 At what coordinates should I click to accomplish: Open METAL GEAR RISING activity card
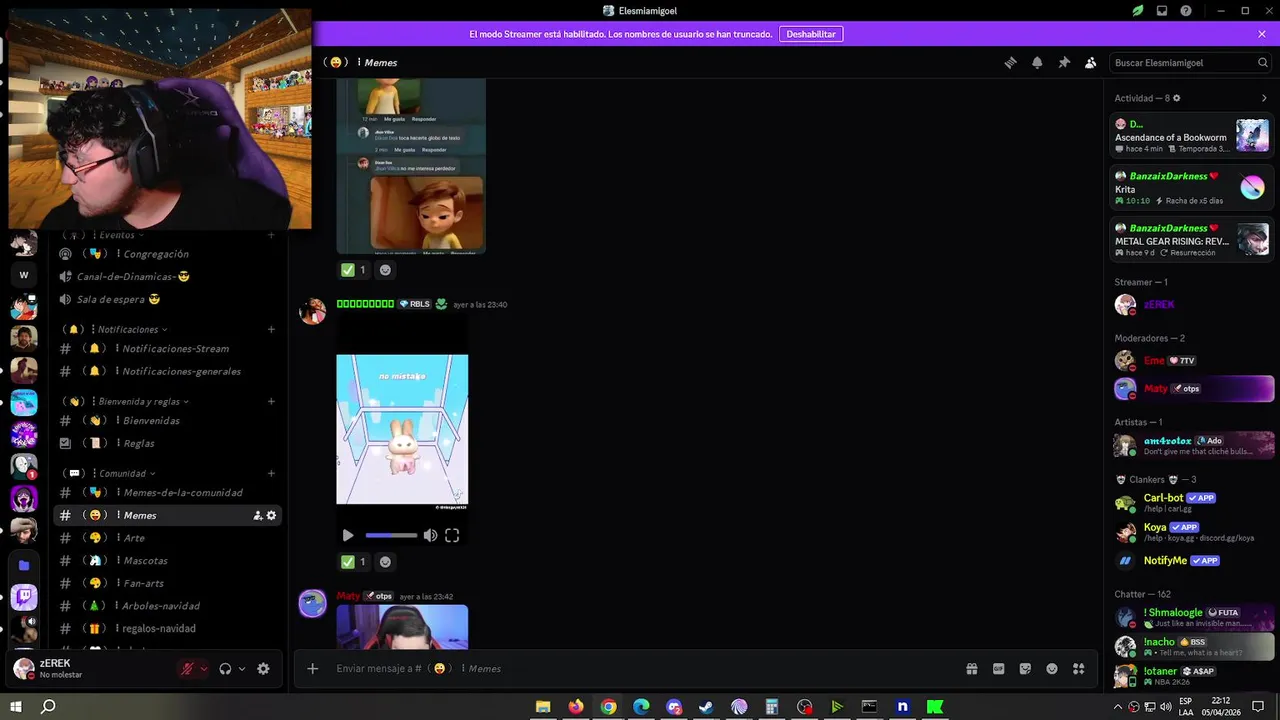coord(1191,240)
